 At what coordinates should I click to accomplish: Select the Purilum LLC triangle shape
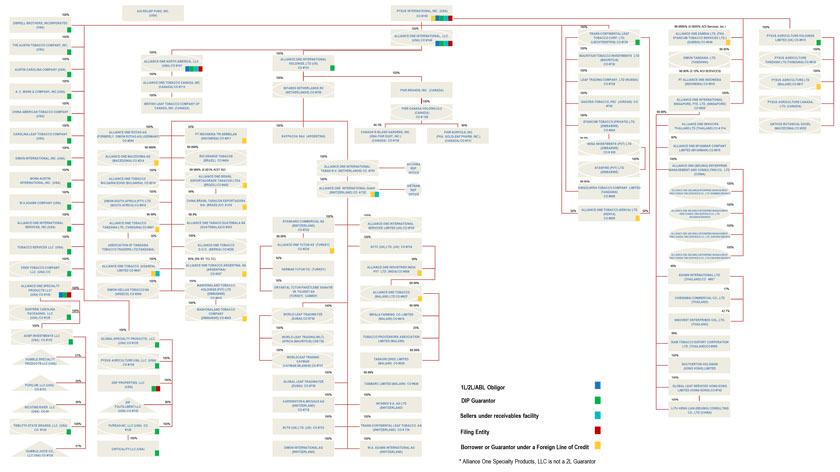tap(40, 385)
